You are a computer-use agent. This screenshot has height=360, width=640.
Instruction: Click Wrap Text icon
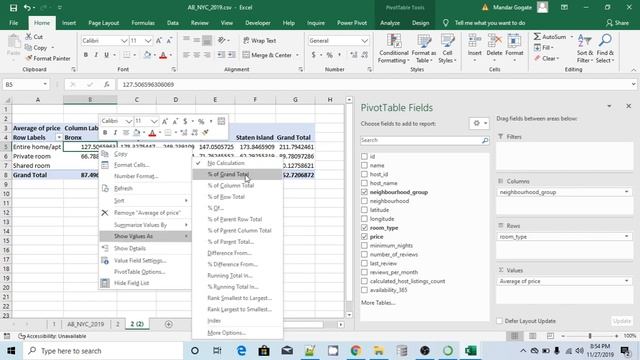pyautogui.click(x=246, y=40)
